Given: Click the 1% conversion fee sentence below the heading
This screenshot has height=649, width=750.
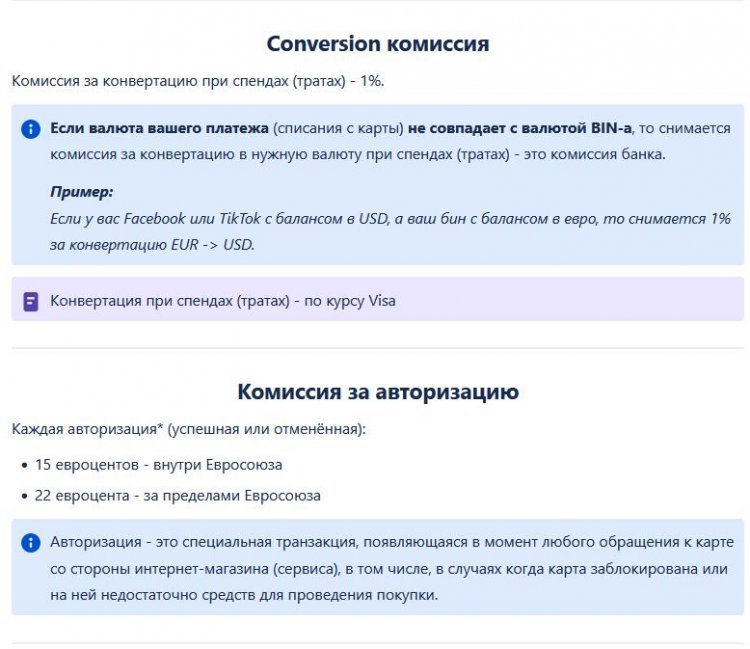Looking at the screenshot, I should coord(198,80).
